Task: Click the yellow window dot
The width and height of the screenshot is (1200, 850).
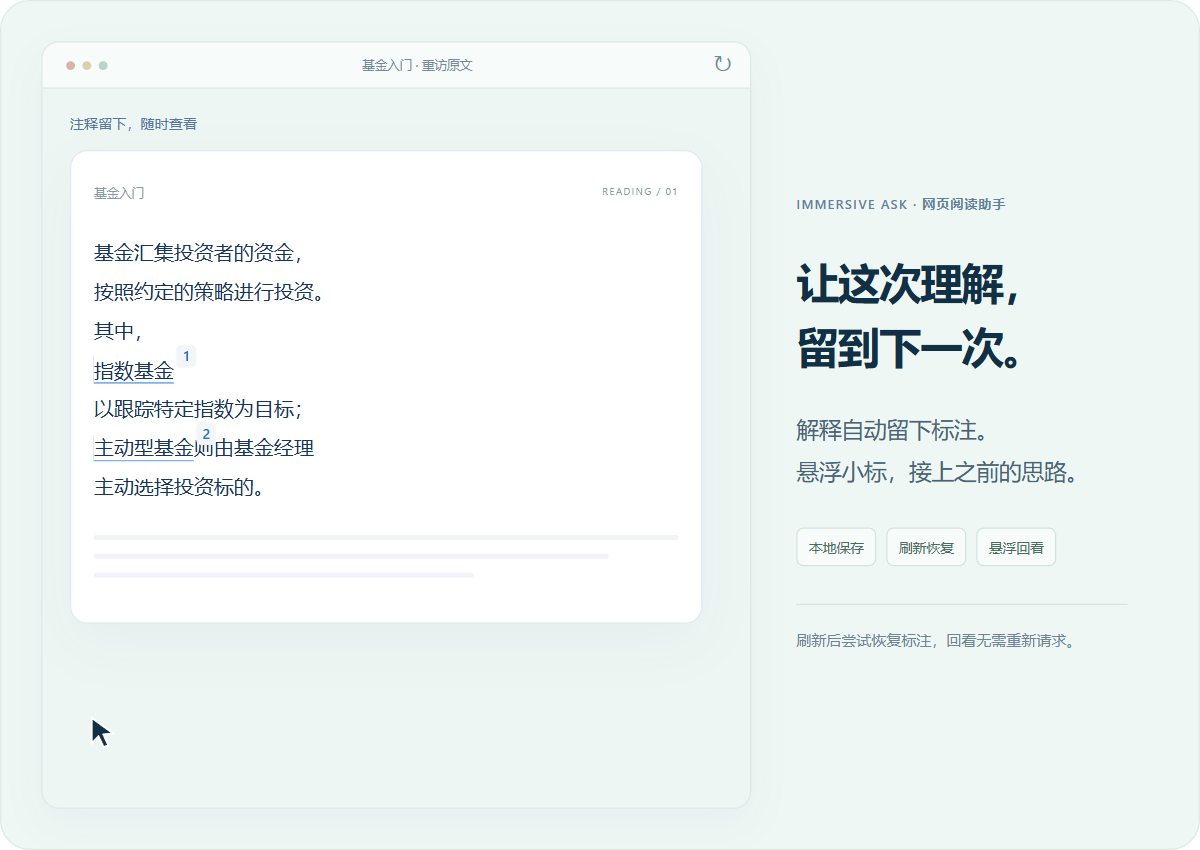Action: [x=87, y=65]
